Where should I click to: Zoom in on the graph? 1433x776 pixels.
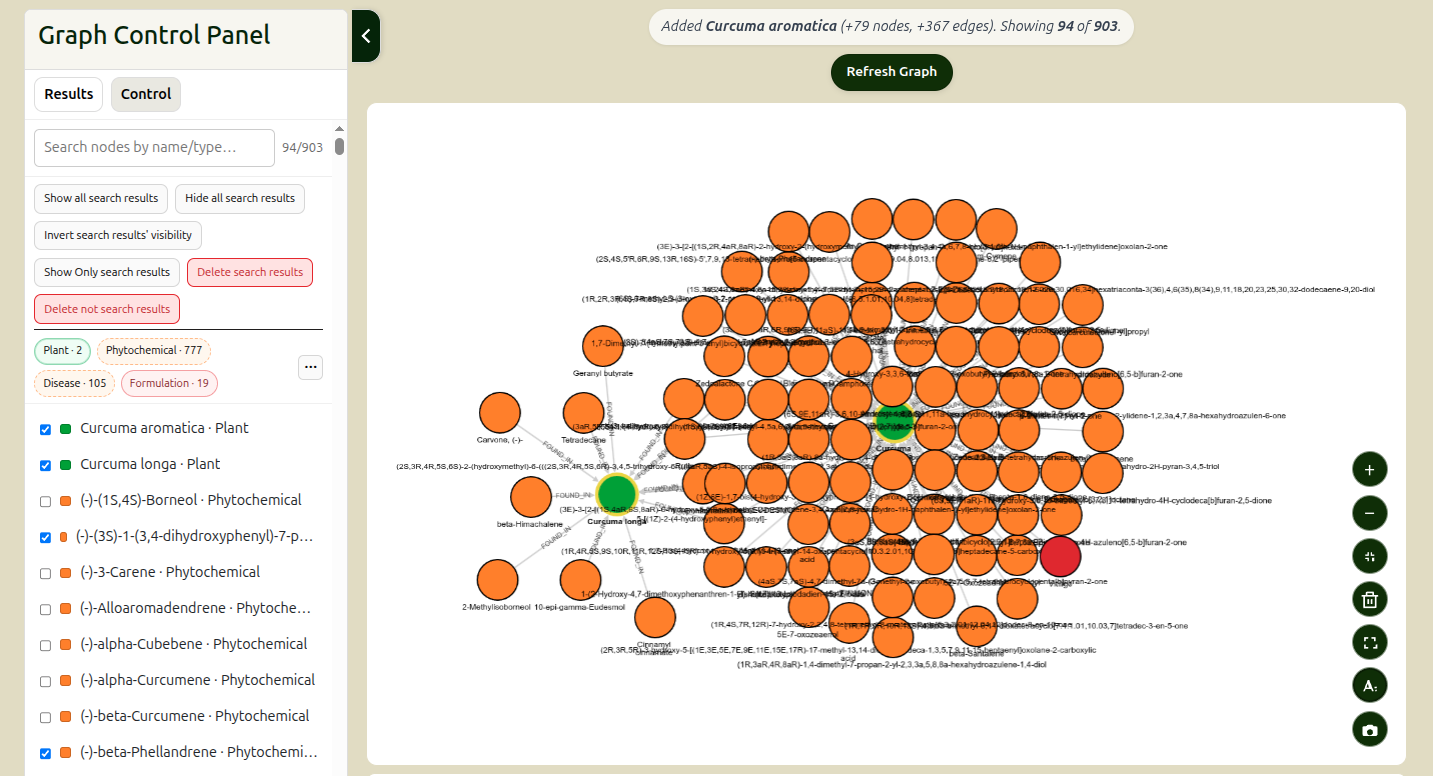1369,469
